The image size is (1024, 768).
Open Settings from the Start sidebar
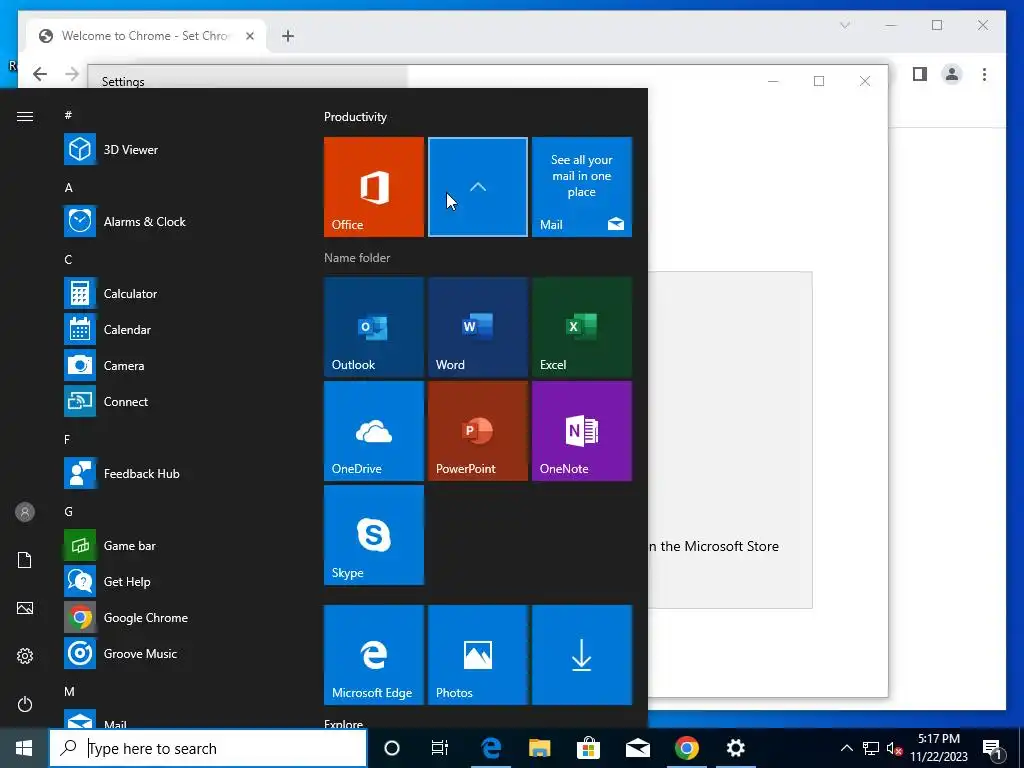25,656
